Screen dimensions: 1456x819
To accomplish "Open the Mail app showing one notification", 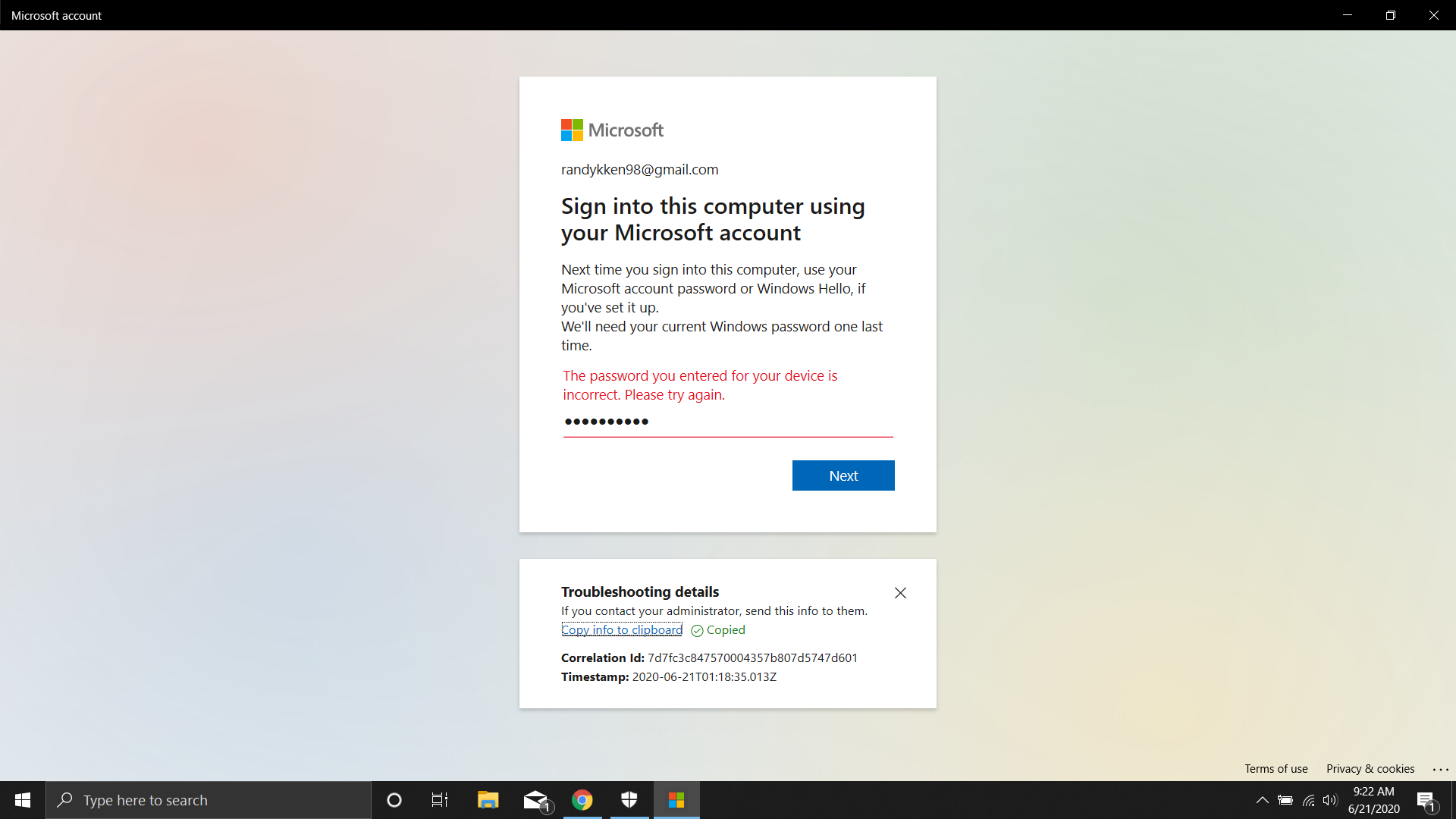I will click(x=535, y=799).
